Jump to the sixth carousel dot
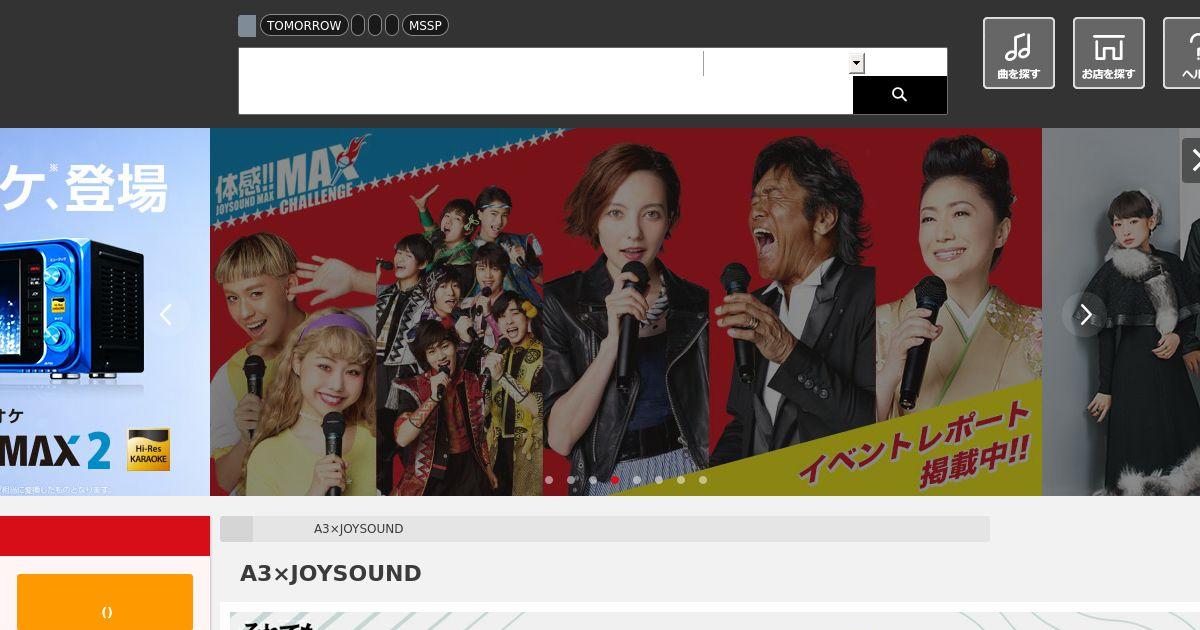This screenshot has width=1200, height=630. pos(659,480)
